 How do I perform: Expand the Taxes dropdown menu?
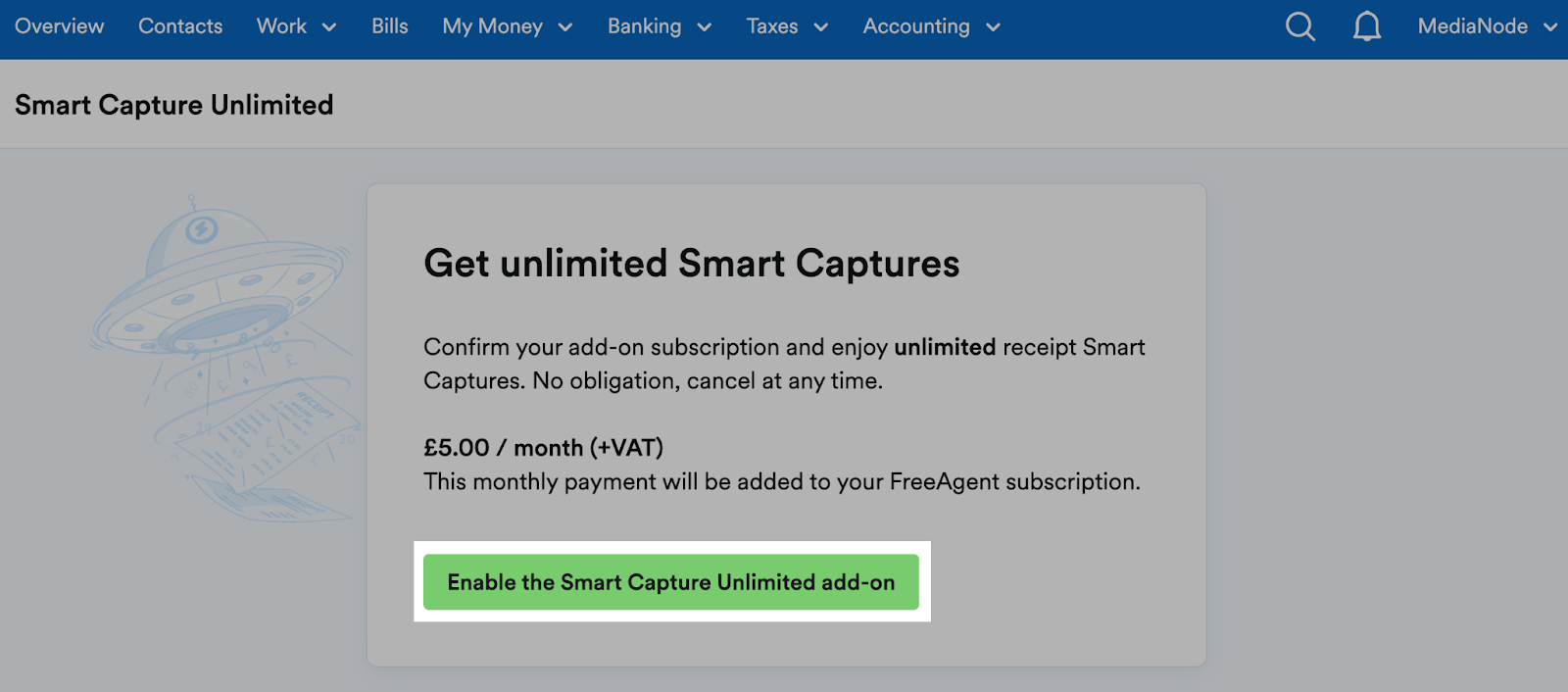[x=788, y=26]
